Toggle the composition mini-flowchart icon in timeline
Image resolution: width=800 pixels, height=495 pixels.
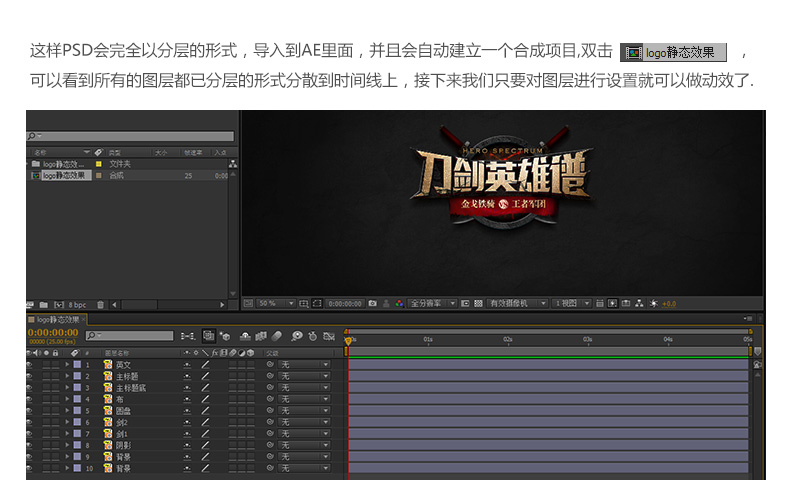pos(187,336)
